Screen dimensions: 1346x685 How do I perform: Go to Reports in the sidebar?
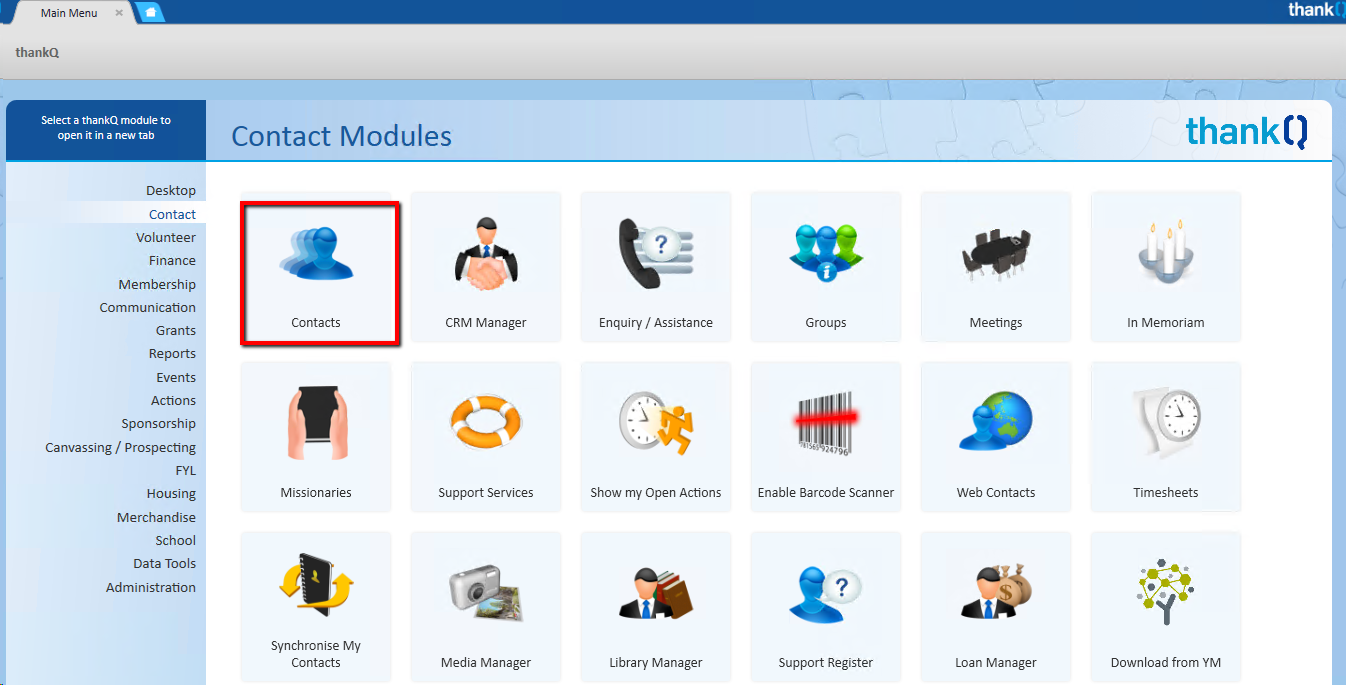click(172, 353)
